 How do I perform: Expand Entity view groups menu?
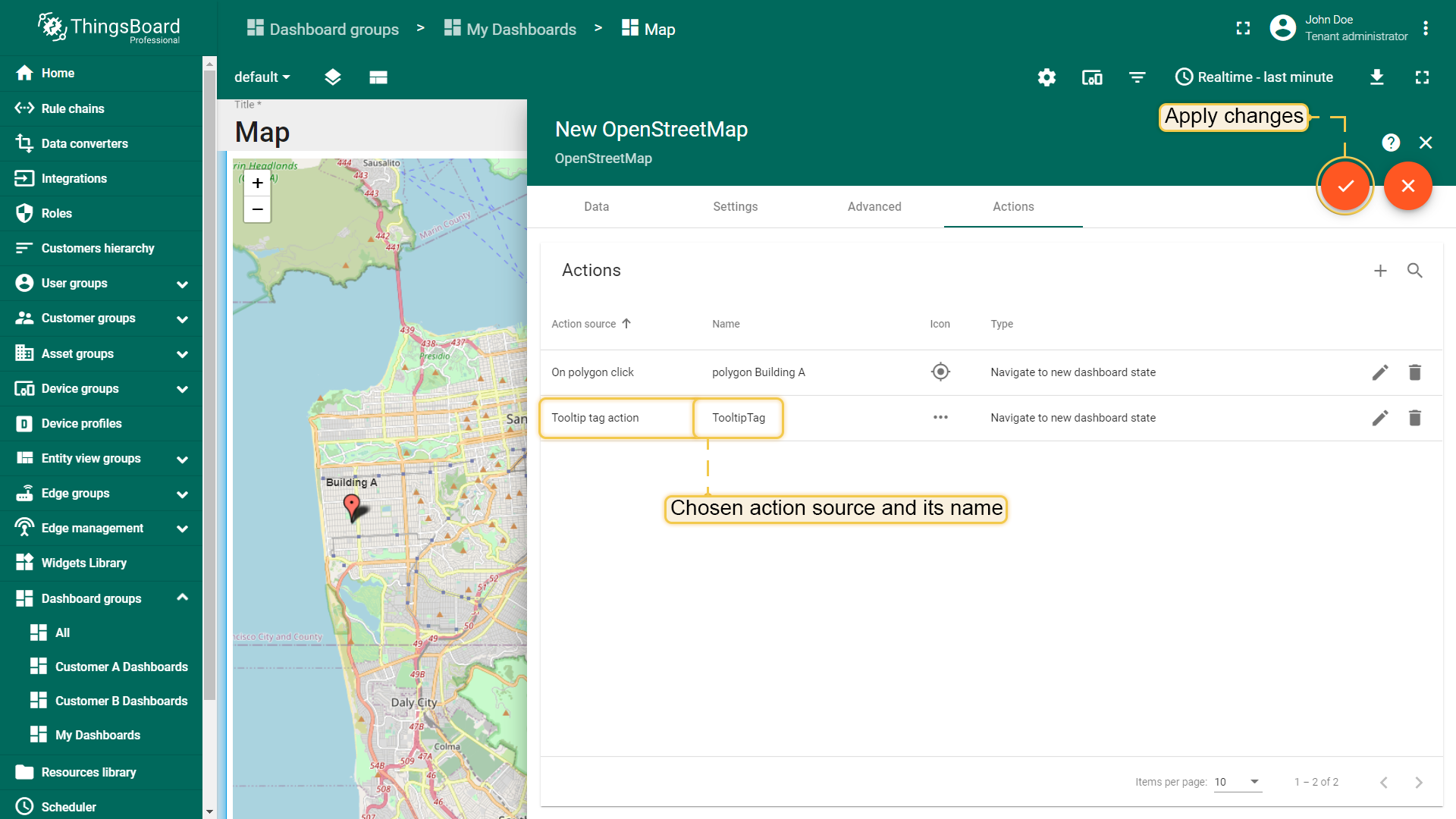pyautogui.click(x=102, y=458)
